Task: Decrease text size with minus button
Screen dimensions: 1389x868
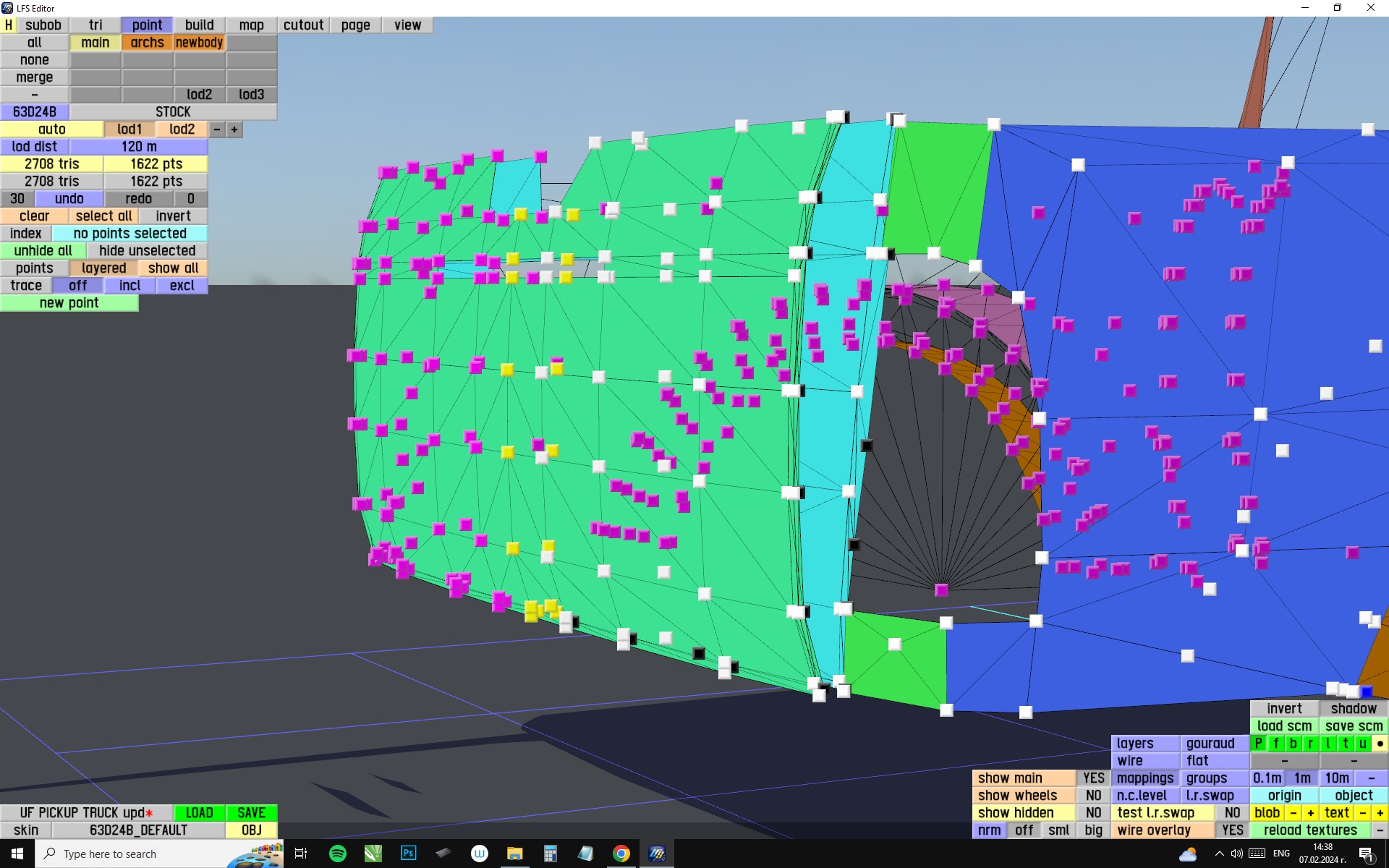Action: click(x=1362, y=812)
